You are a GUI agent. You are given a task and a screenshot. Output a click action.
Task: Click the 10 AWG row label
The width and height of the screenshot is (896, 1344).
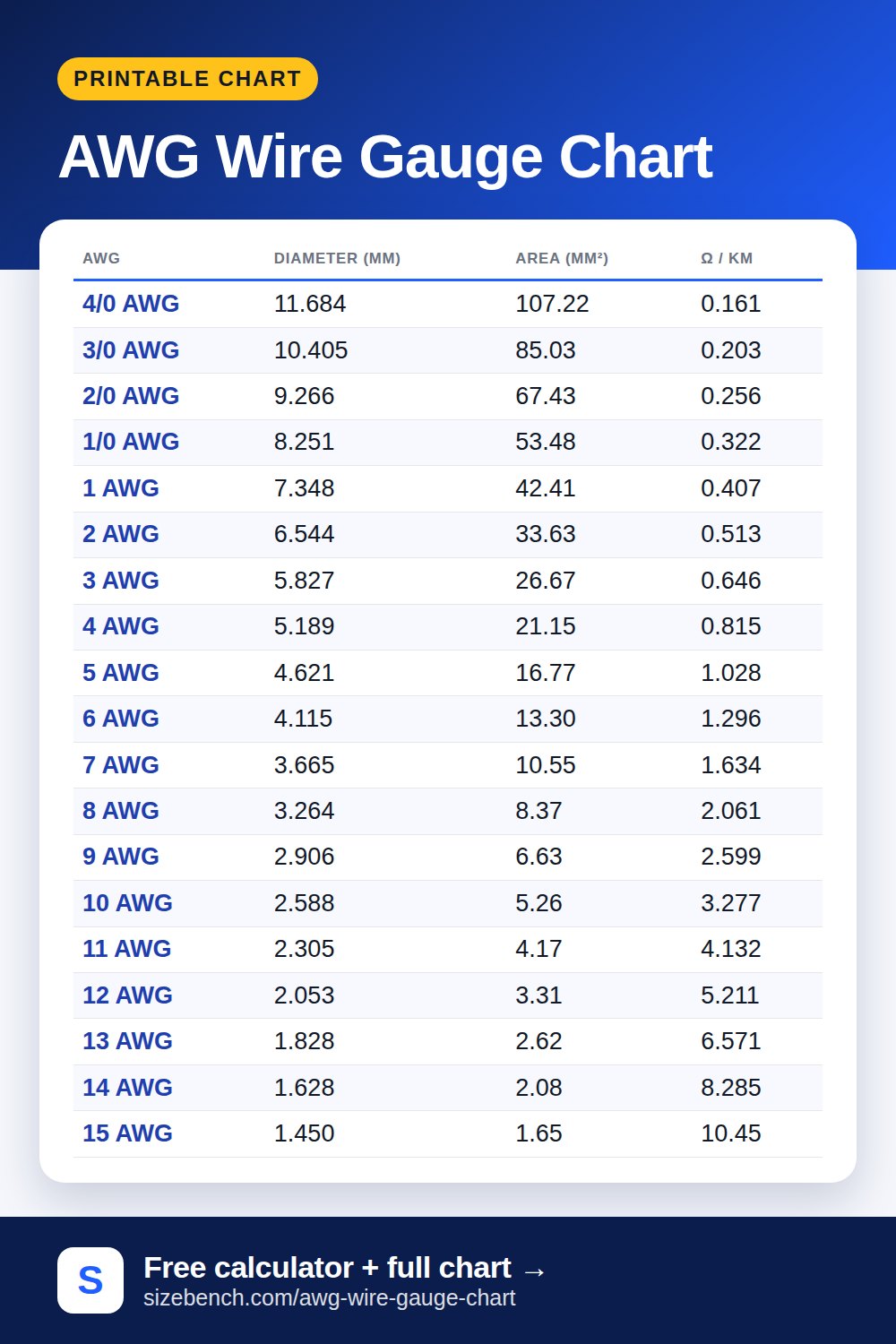(127, 903)
